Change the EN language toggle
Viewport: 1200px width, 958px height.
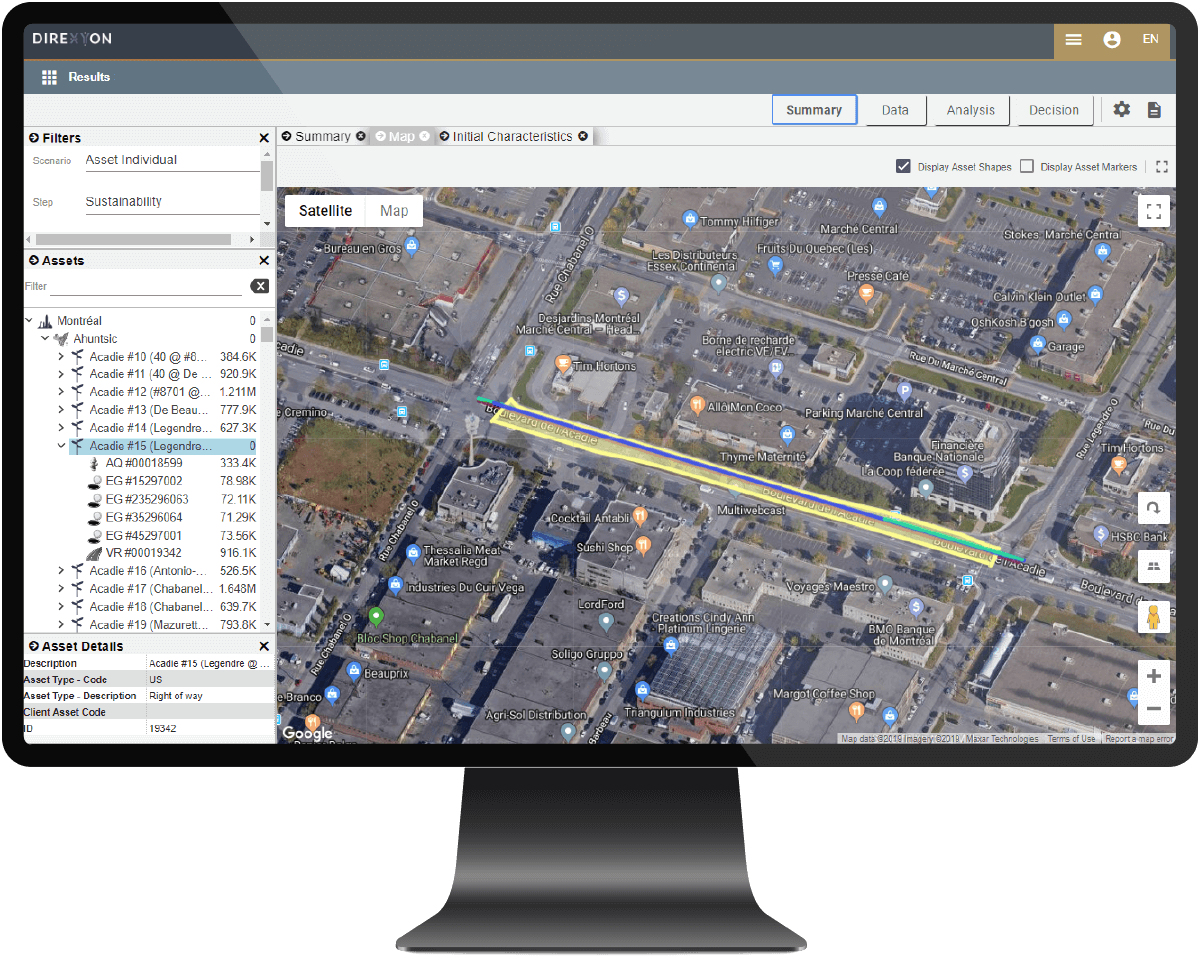tap(1151, 39)
